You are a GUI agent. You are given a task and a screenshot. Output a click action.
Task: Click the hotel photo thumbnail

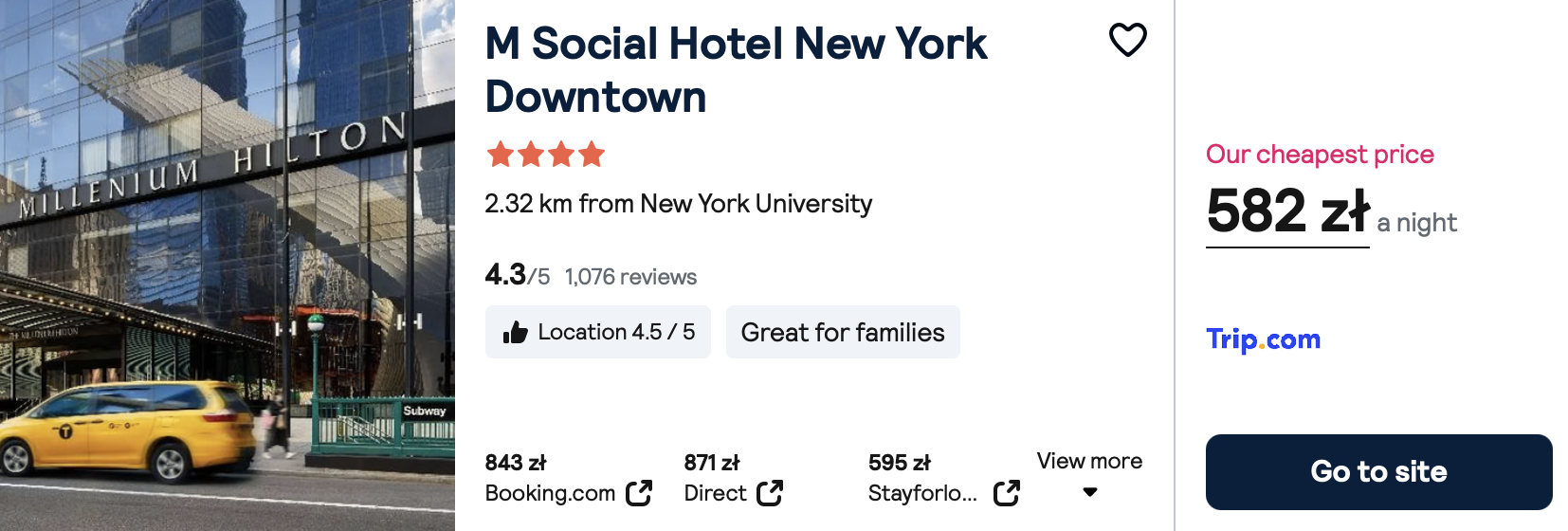[228, 265]
